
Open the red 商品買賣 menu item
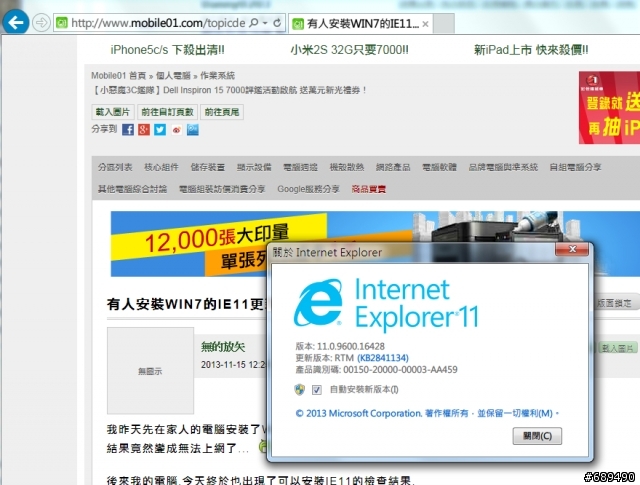coord(369,189)
